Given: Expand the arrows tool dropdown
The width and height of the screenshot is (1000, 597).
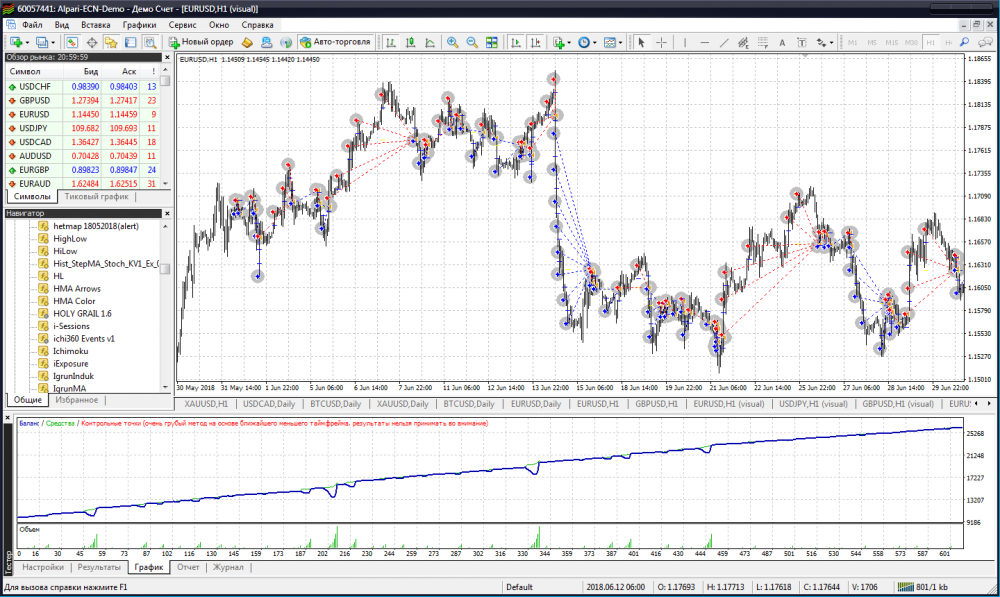Looking at the screenshot, I should click(x=832, y=43).
